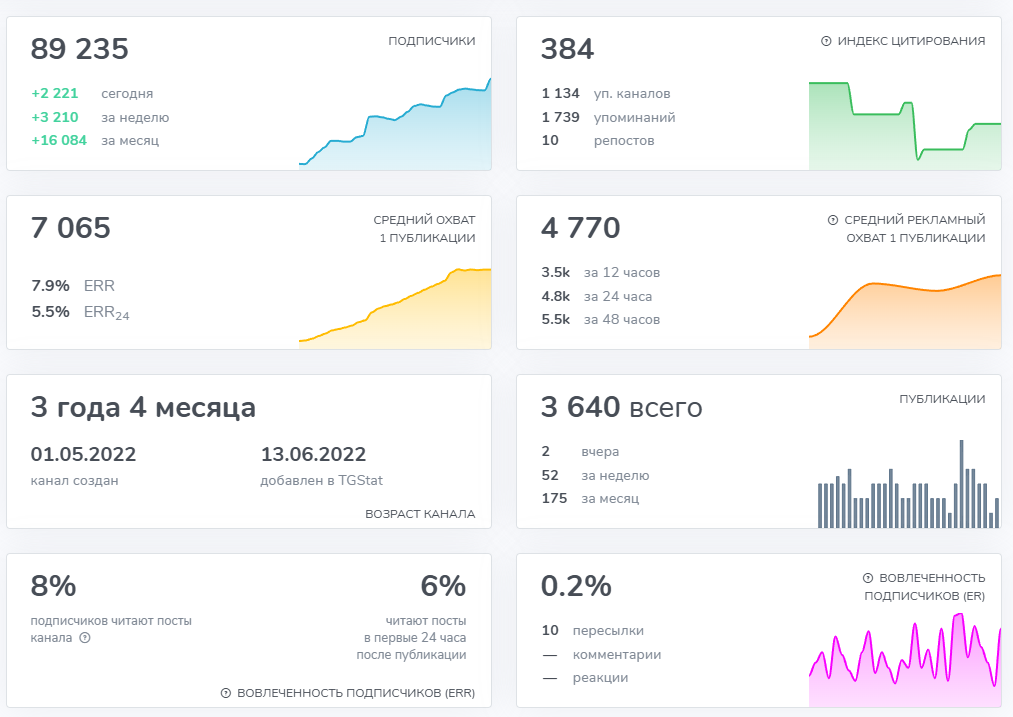Open the orange advertising reach chart
The width and height of the screenshot is (1013, 717).
(904, 310)
